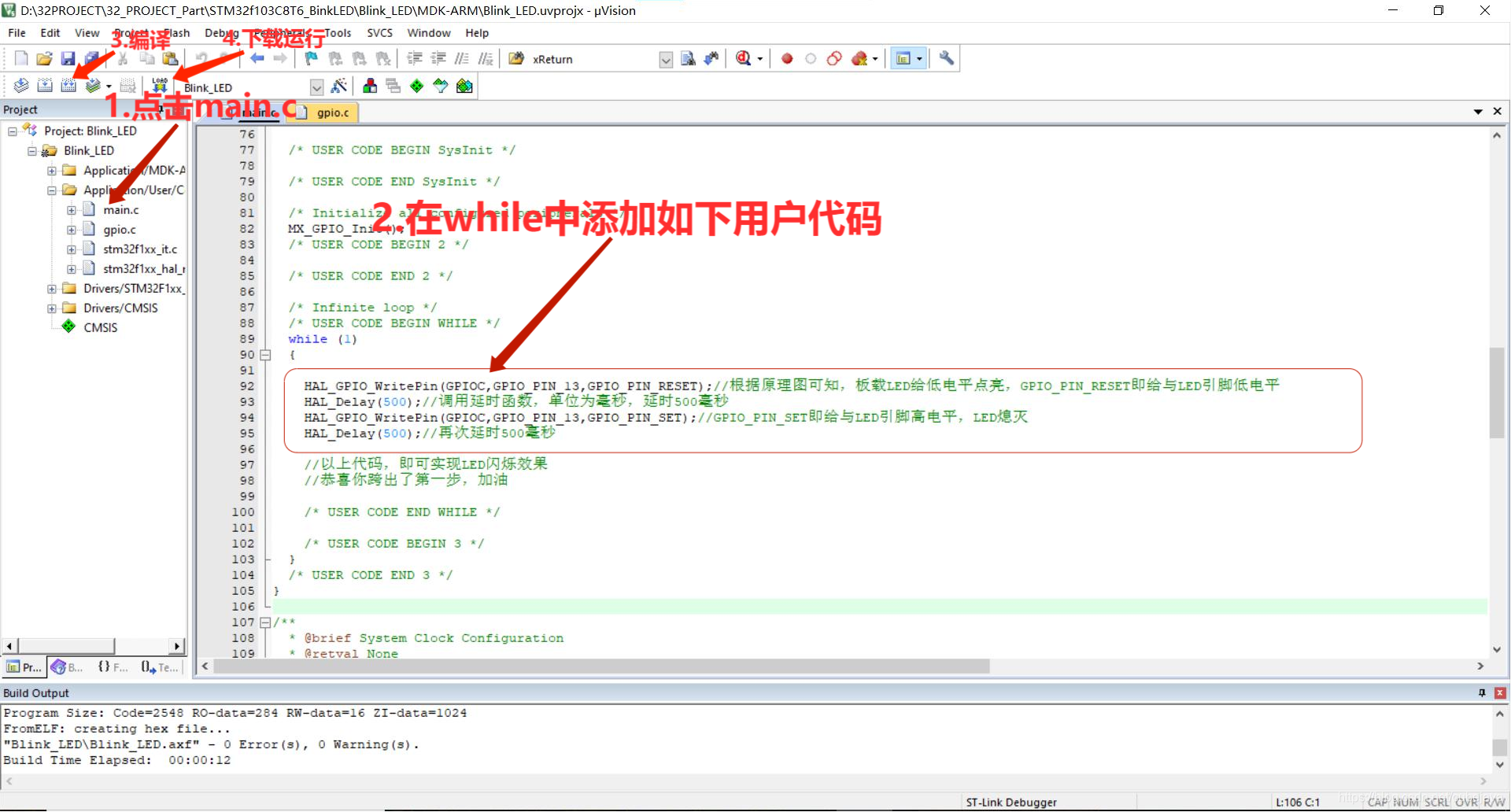Expand the Application/MDK-ARM folder
The image size is (1511, 812).
pos(52,171)
